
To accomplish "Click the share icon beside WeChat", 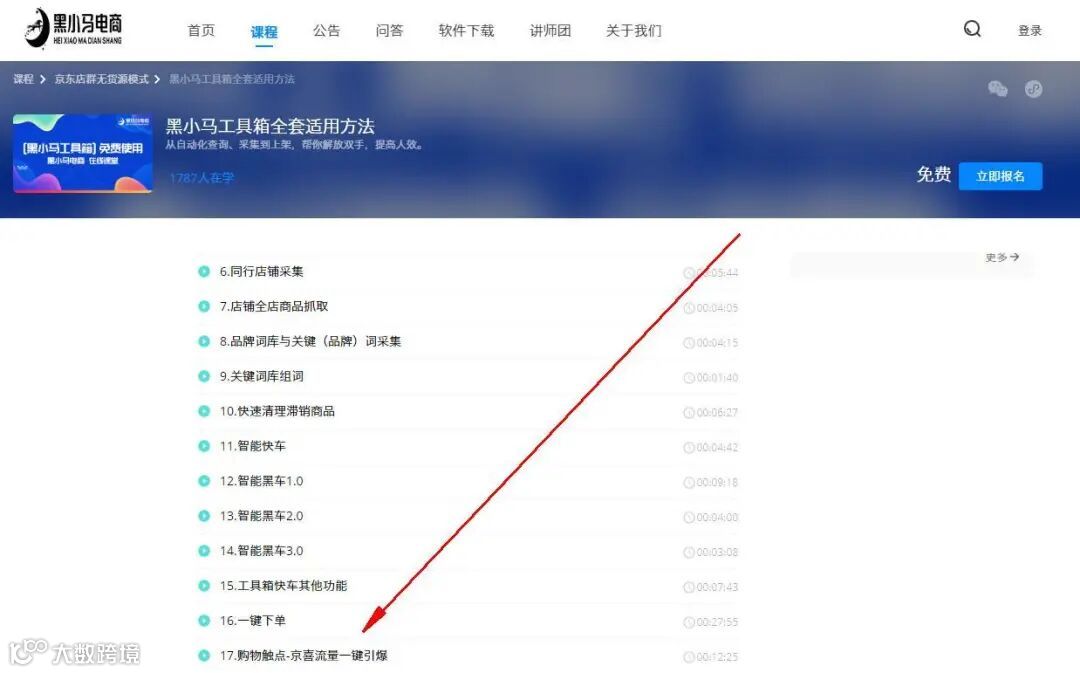I will 1033,89.
